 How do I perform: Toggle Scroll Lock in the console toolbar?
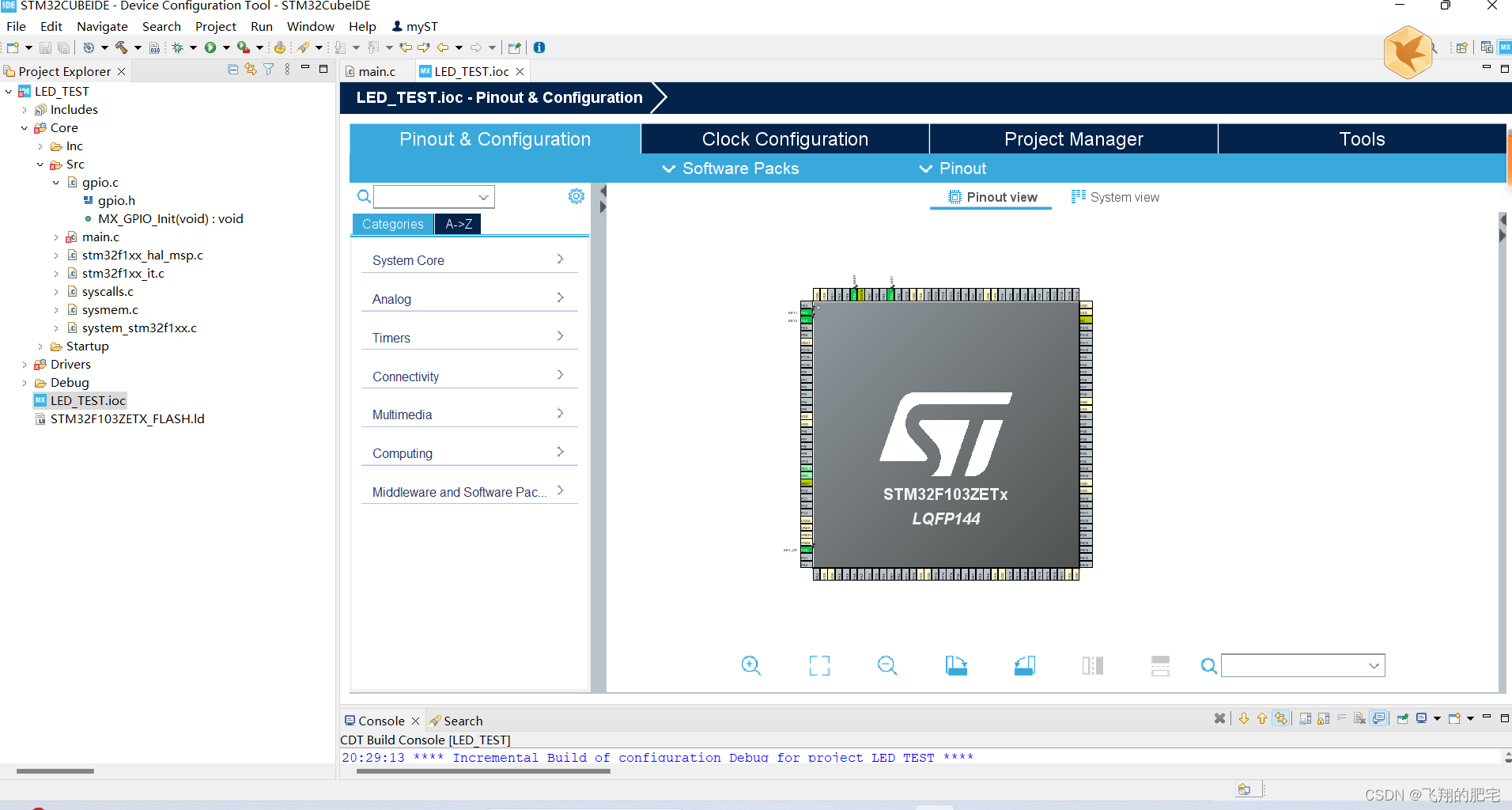(1322, 718)
